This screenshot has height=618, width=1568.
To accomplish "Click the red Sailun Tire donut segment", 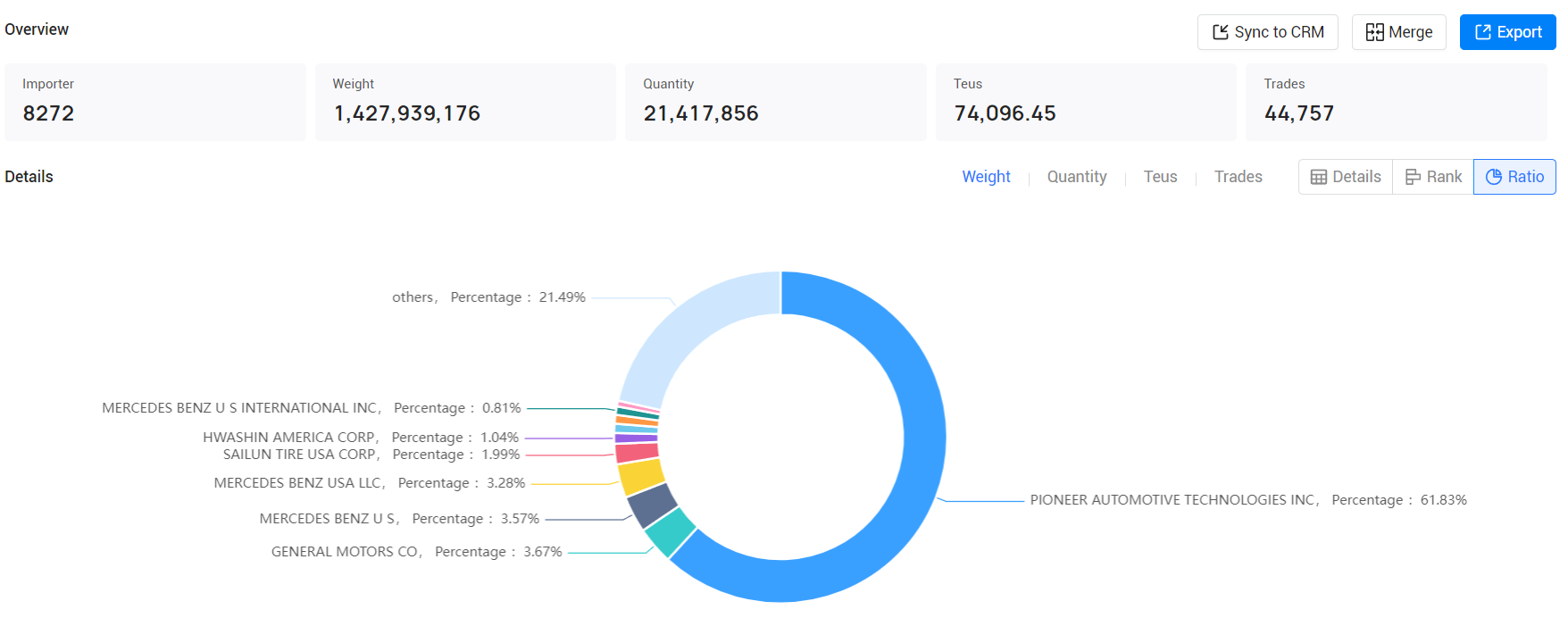I will pos(637,453).
